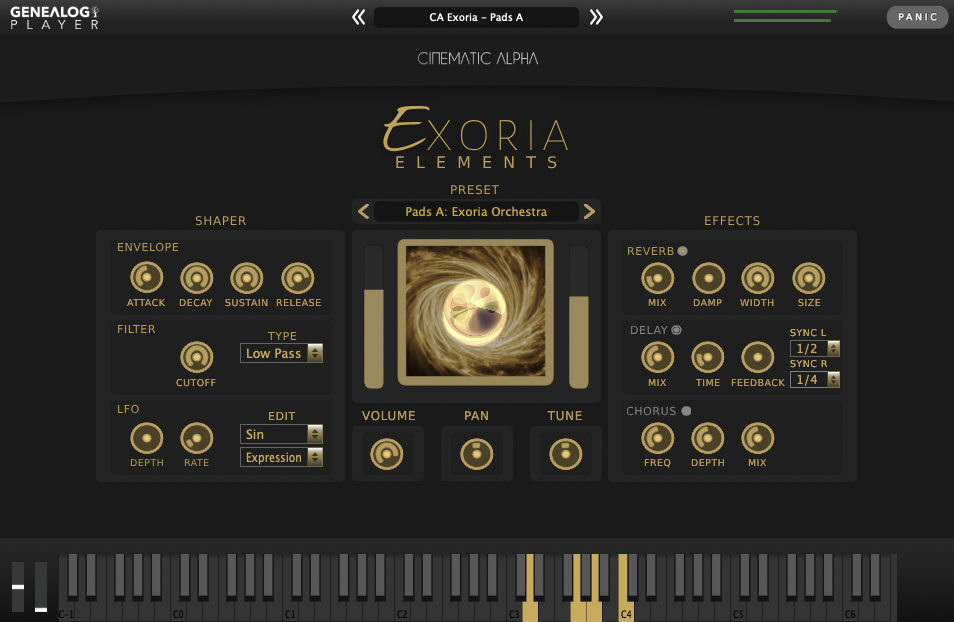
Task: Click the Reverb Mix knob
Action: 658,278
